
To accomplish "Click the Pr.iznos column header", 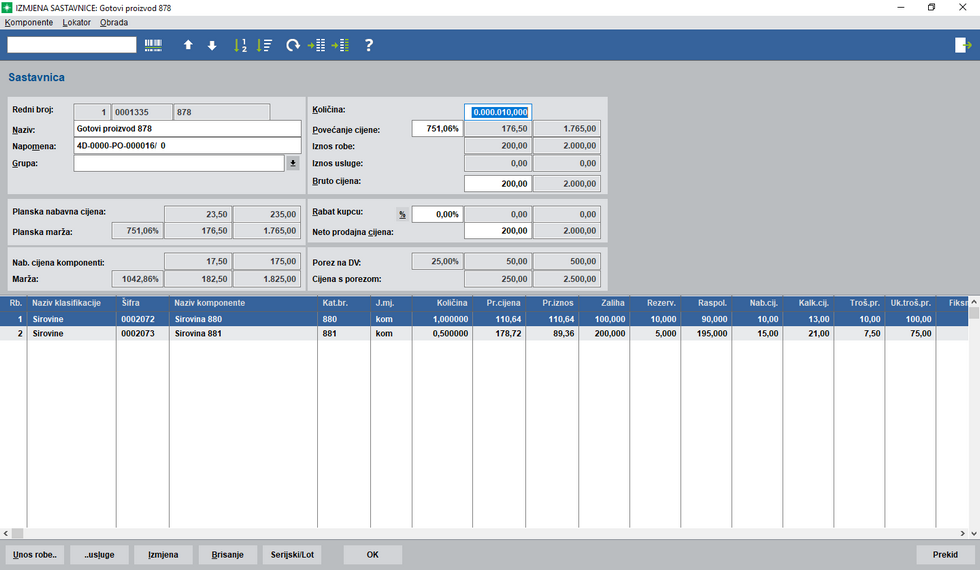I will 552,303.
